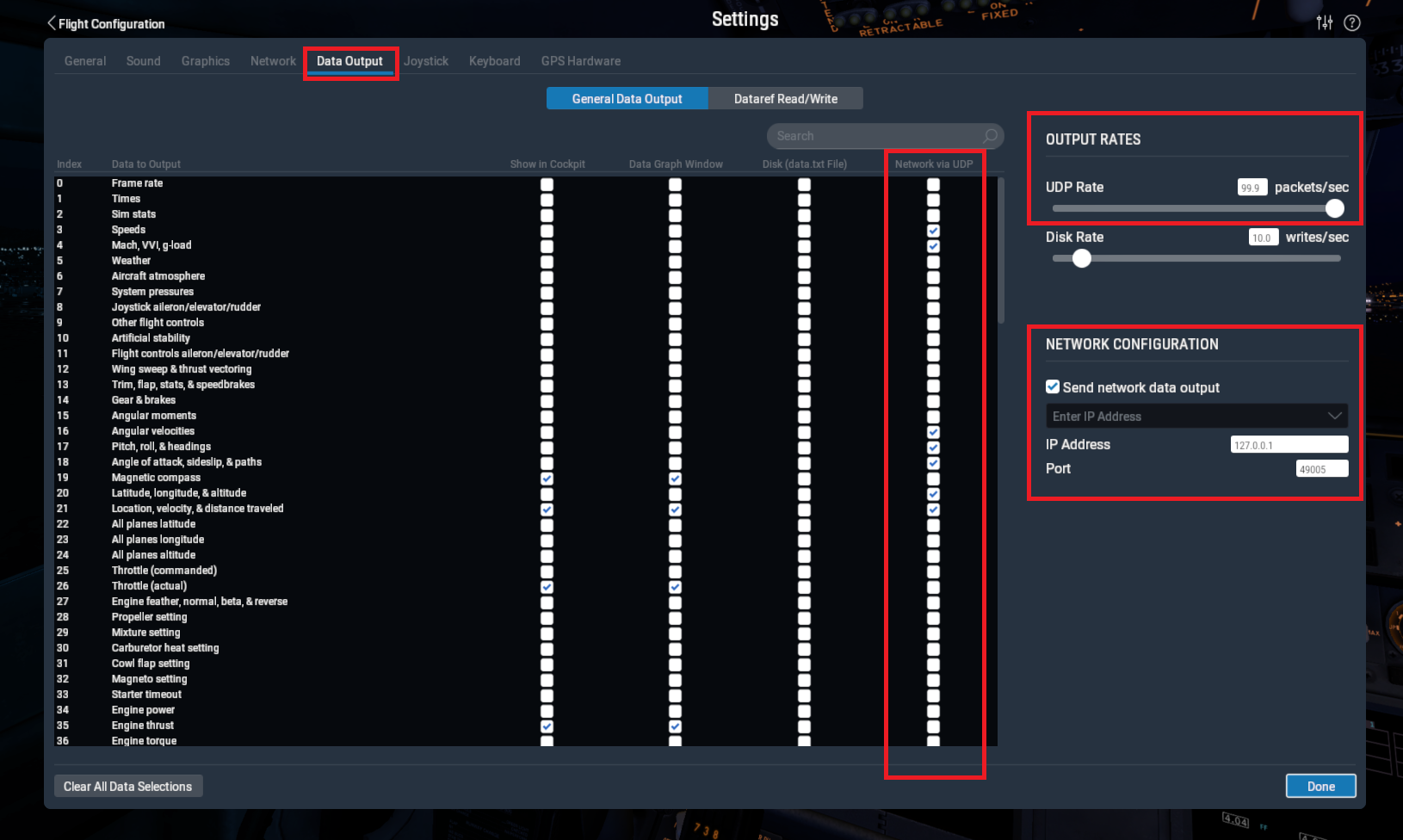This screenshot has height=840, width=1403.
Task: Expand the Enter IP Address dropdown
Action: [1334, 417]
